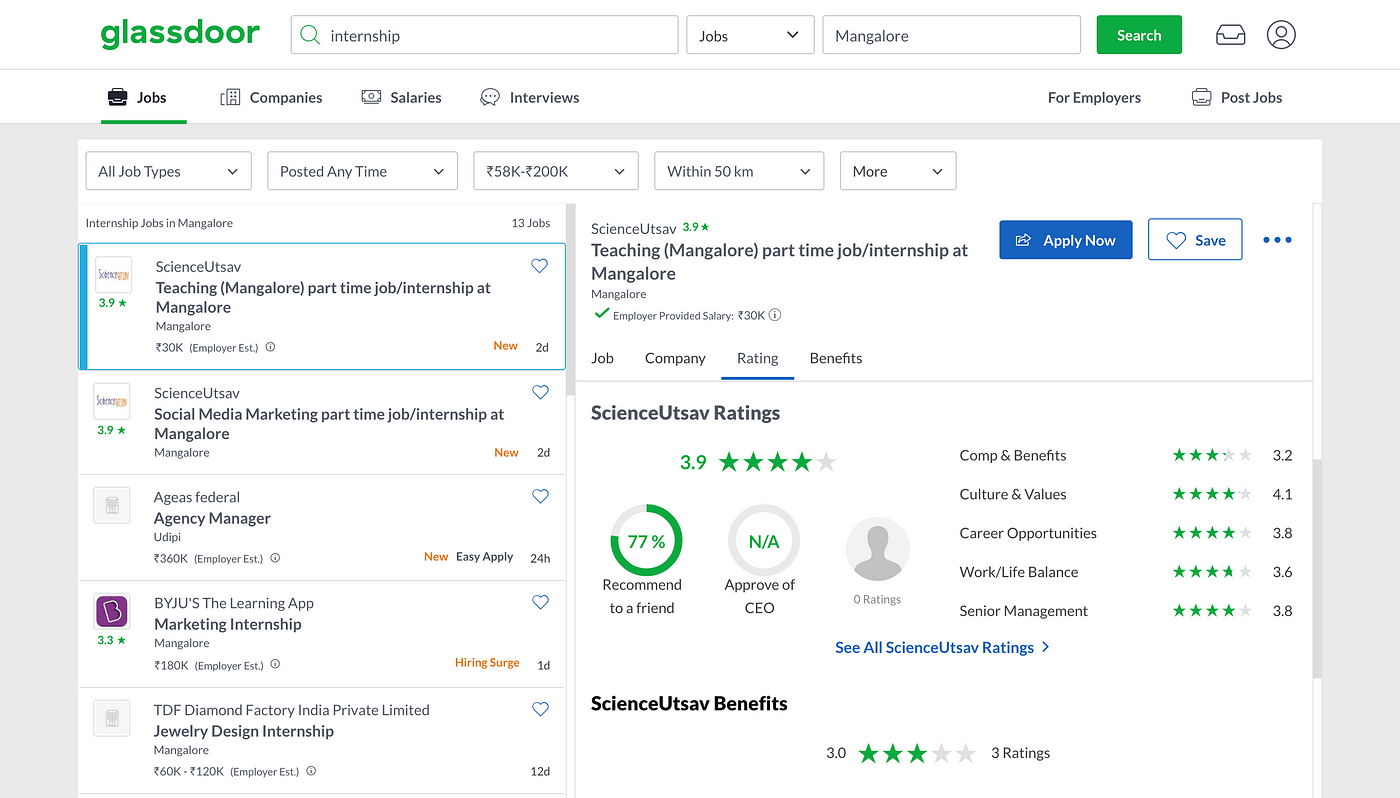
Task: Click the Post Jobs printer-style icon
Action: pos(1201,97)
